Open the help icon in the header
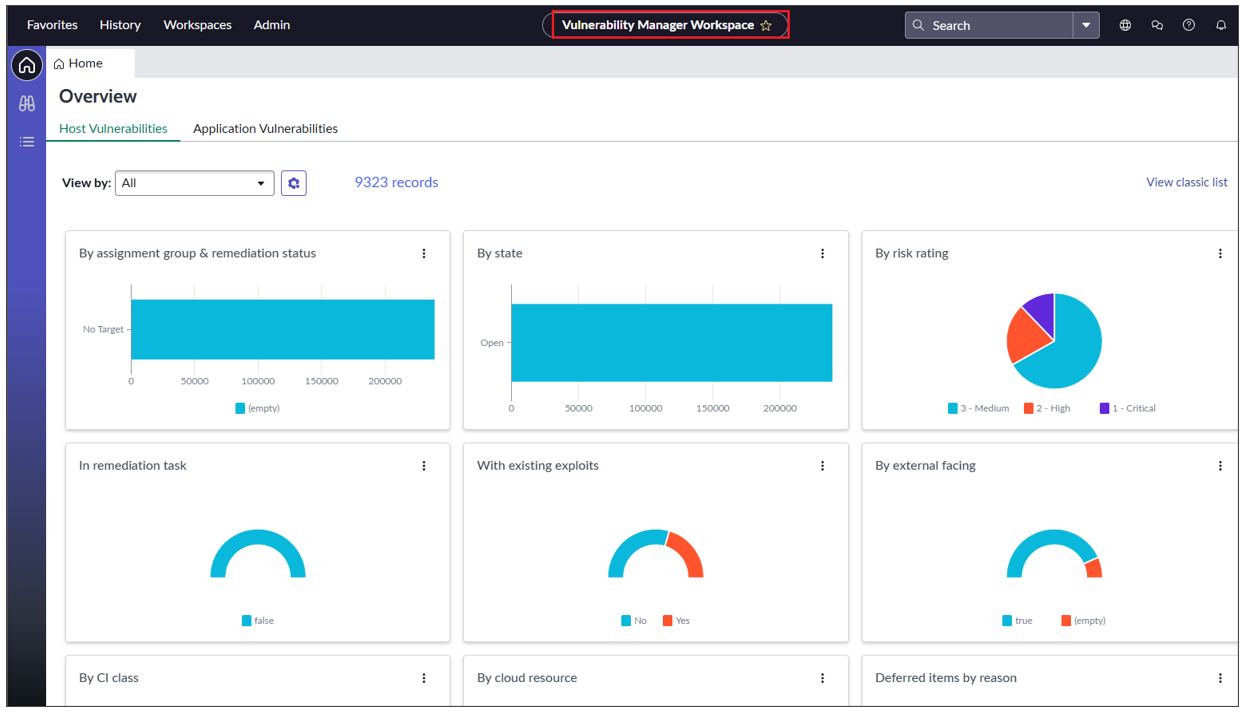This screenshot has height=713, width=1245. pos(1189,25)
